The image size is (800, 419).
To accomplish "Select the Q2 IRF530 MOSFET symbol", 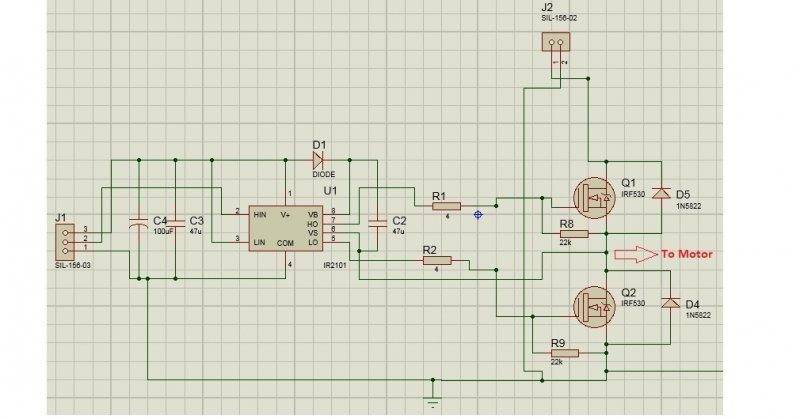I will pyautogui.click(x=594, y=306).
